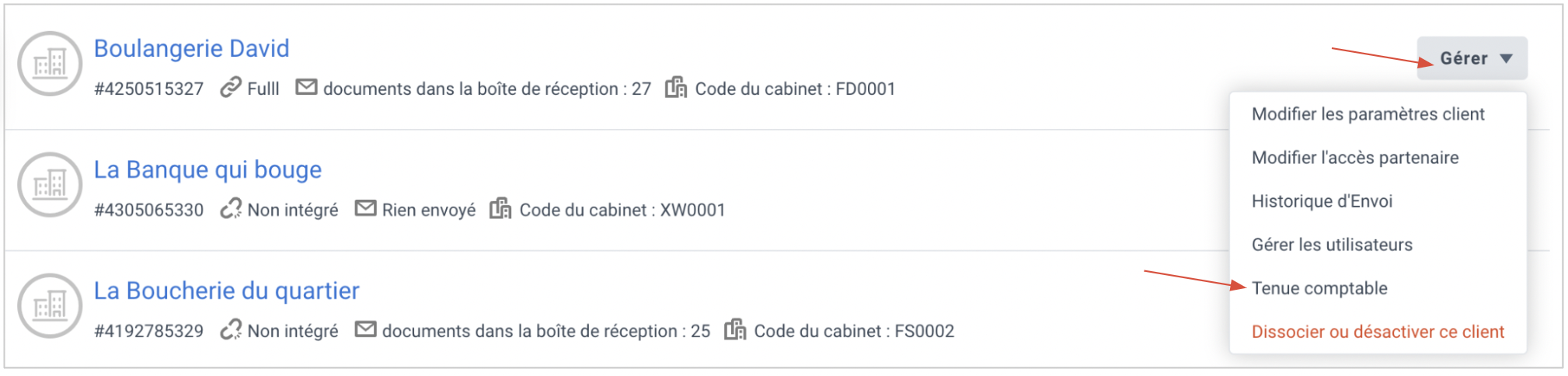This screenshot has height=376, width=1568.
Task: Click the envelope icon for 27 inbox documents
Action: [x=307, y=87]
